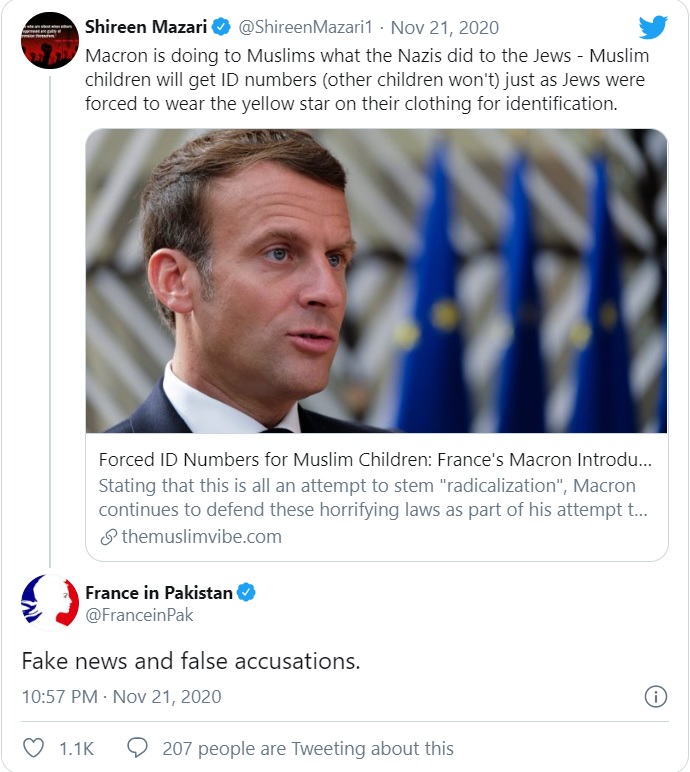Click the France in Pakistan account name
690x772 pixels.
pos(159,593)
